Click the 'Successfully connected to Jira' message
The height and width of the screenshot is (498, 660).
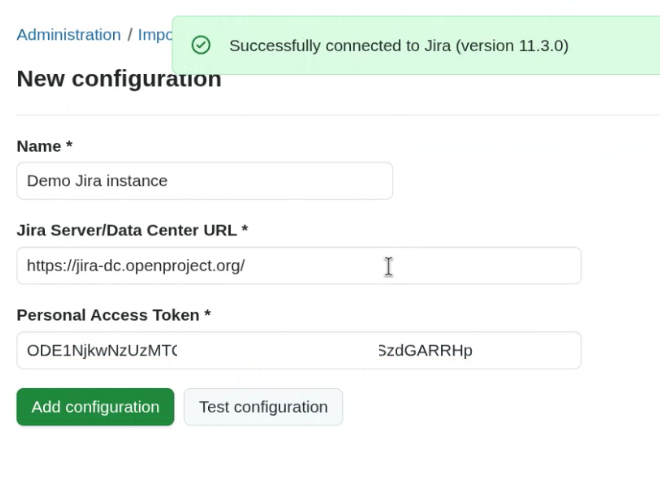coord(399,45)
